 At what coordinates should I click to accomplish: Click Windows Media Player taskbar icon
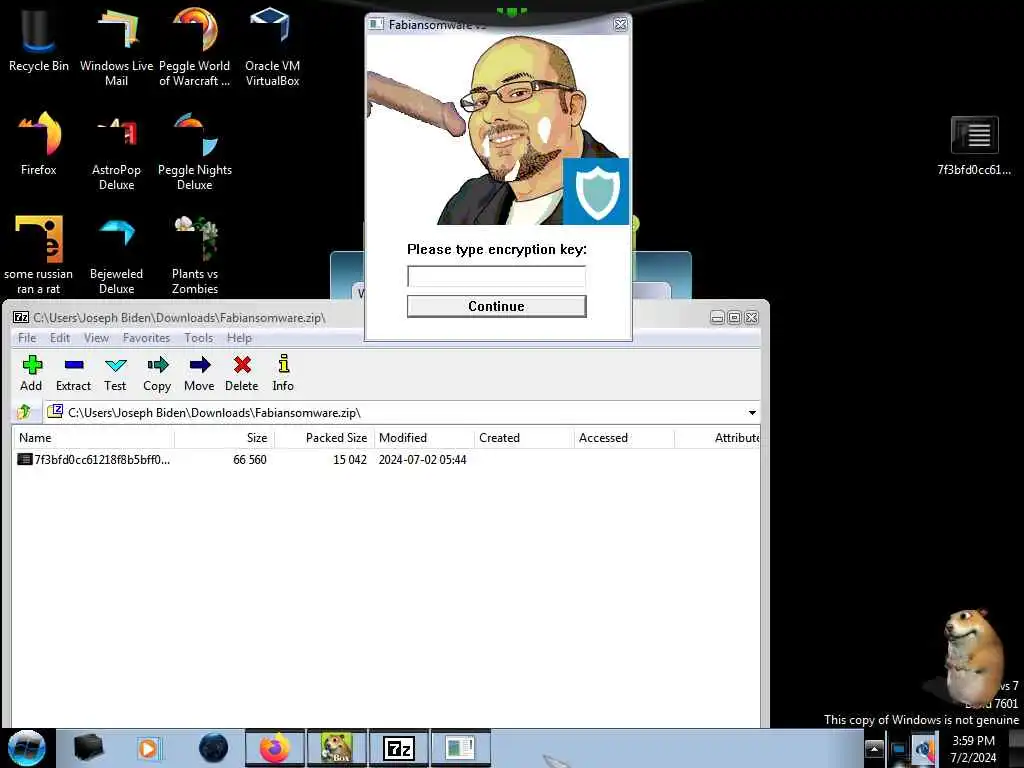tap(148, 748)
